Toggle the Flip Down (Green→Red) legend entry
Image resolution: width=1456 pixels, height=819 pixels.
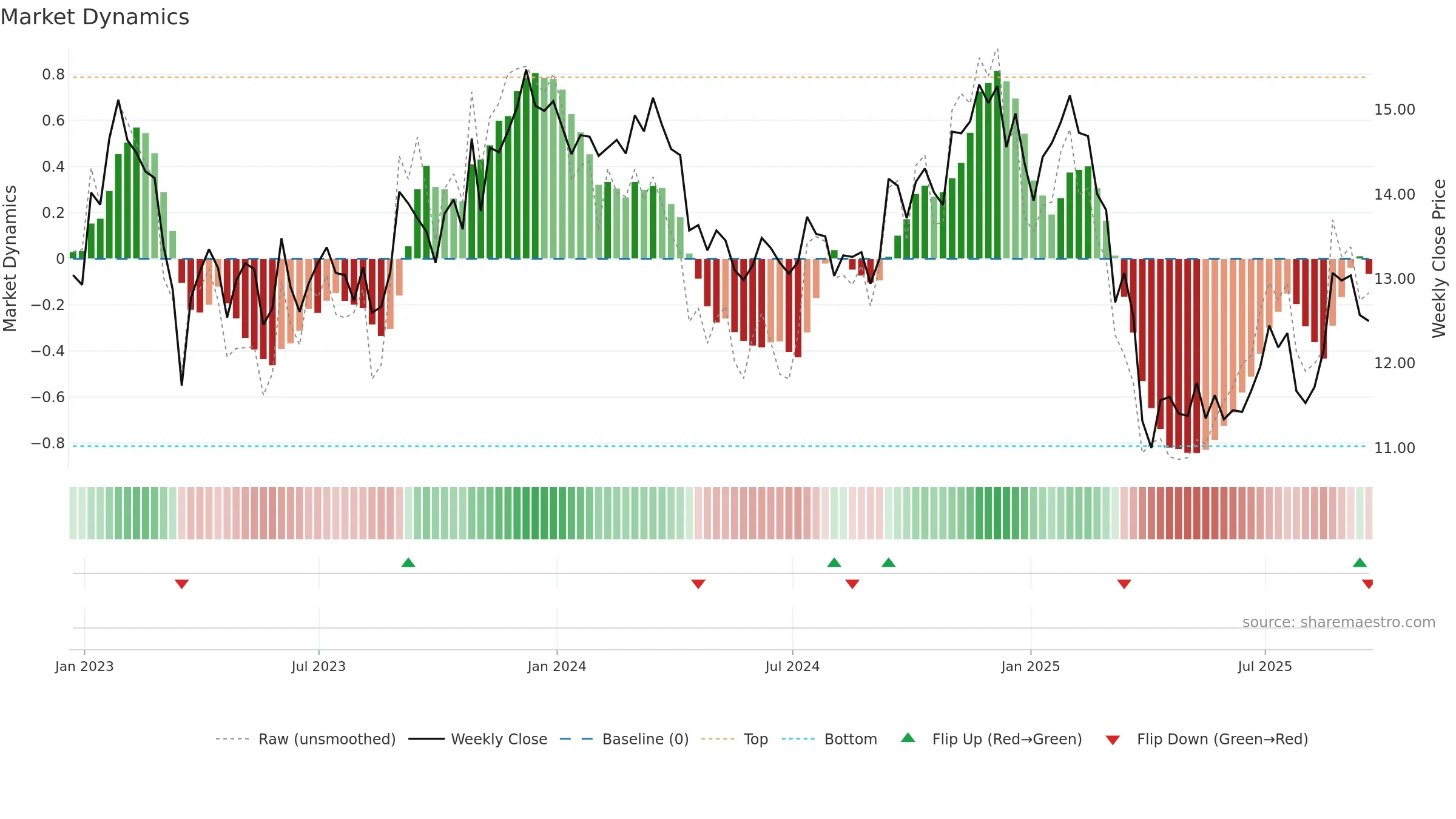[1207, 739]
